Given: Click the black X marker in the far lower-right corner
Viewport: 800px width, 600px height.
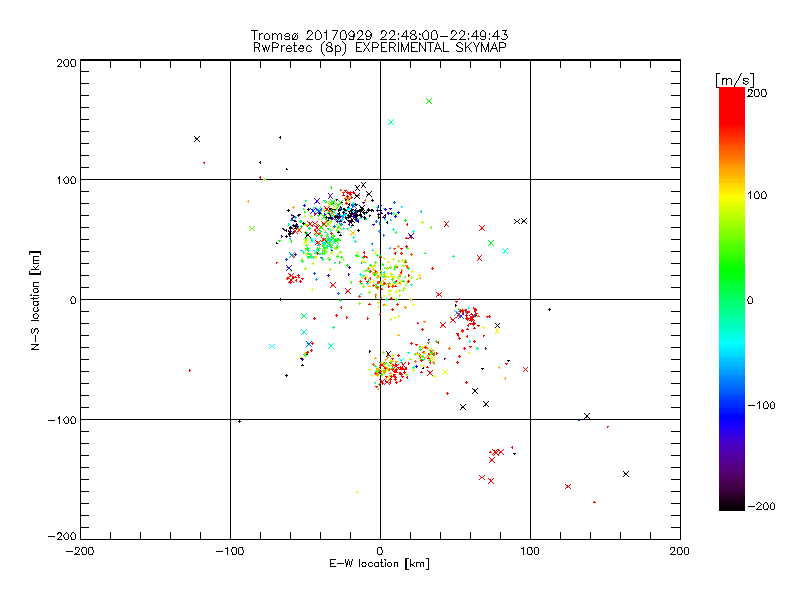Looking at the screenshot, I should pyautogui.click(x=626, y=474).
